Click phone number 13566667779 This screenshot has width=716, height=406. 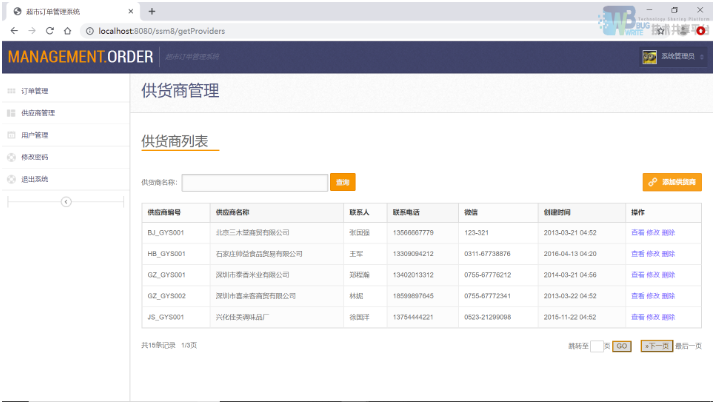(x=413, y=232)
